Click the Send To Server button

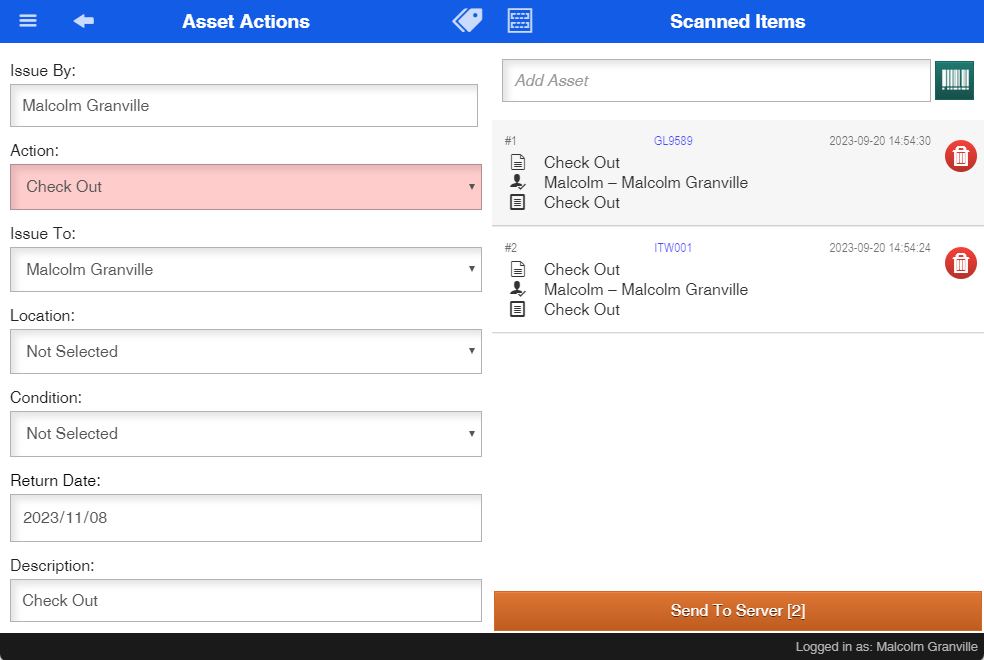[737, 611]
